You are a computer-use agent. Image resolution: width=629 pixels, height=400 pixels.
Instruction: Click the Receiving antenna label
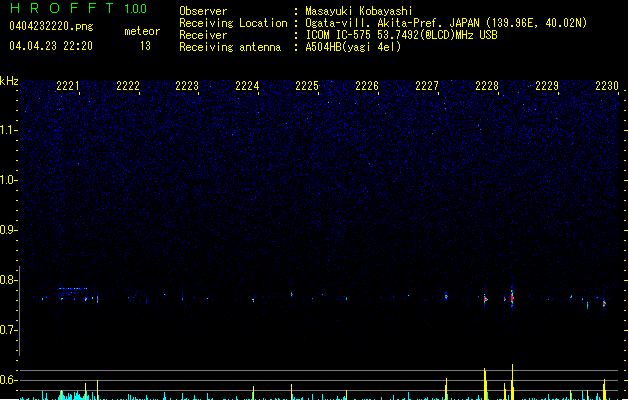pos(230,47)
